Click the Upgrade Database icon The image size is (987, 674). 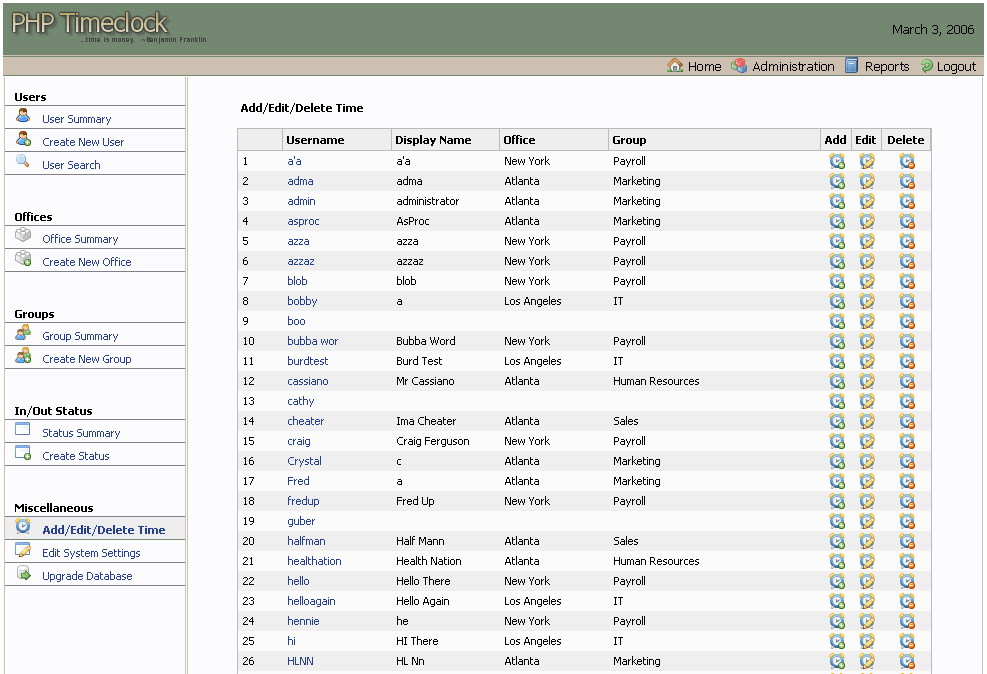click(22, 573)
